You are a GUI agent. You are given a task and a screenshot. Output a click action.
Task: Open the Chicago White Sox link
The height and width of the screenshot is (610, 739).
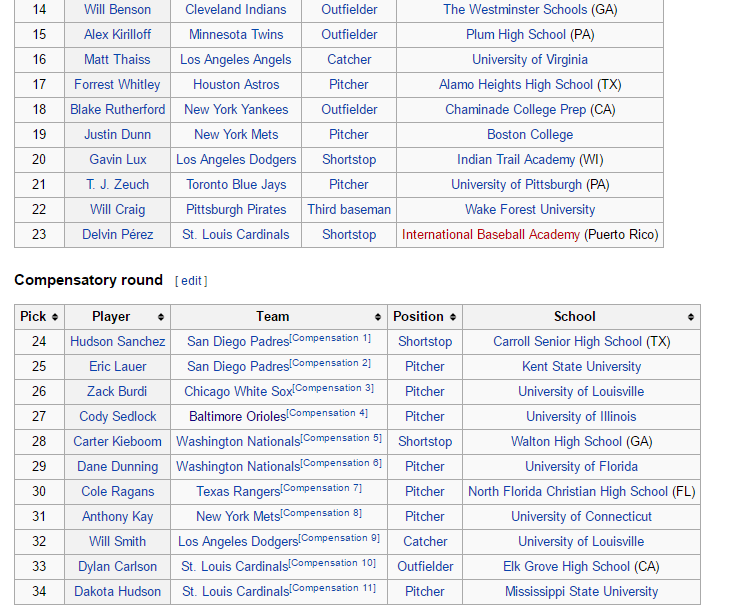coord(238,392)
